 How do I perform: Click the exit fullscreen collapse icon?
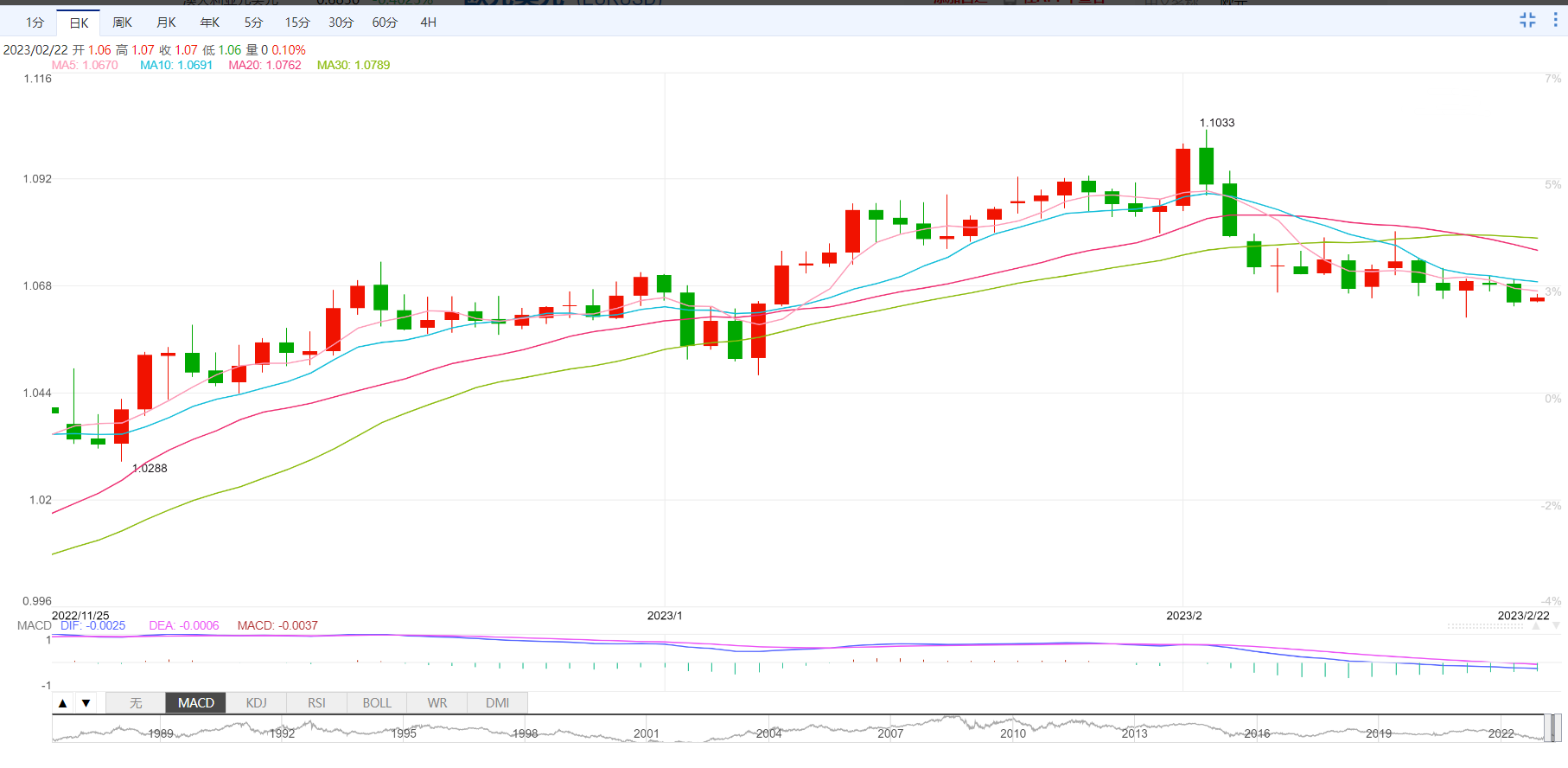click(x=1527, y=20)
